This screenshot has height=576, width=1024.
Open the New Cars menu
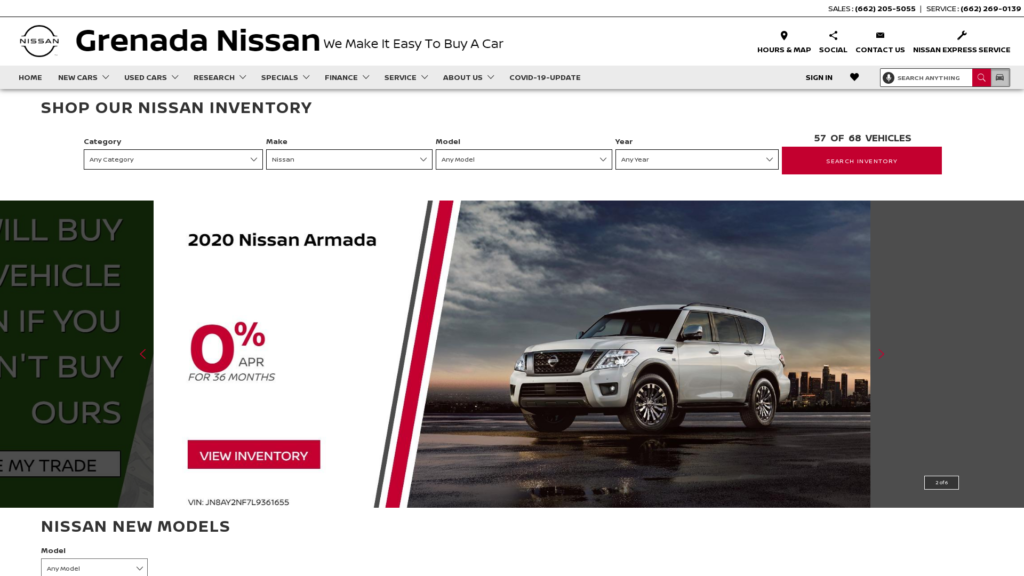(x=83, y=77)
